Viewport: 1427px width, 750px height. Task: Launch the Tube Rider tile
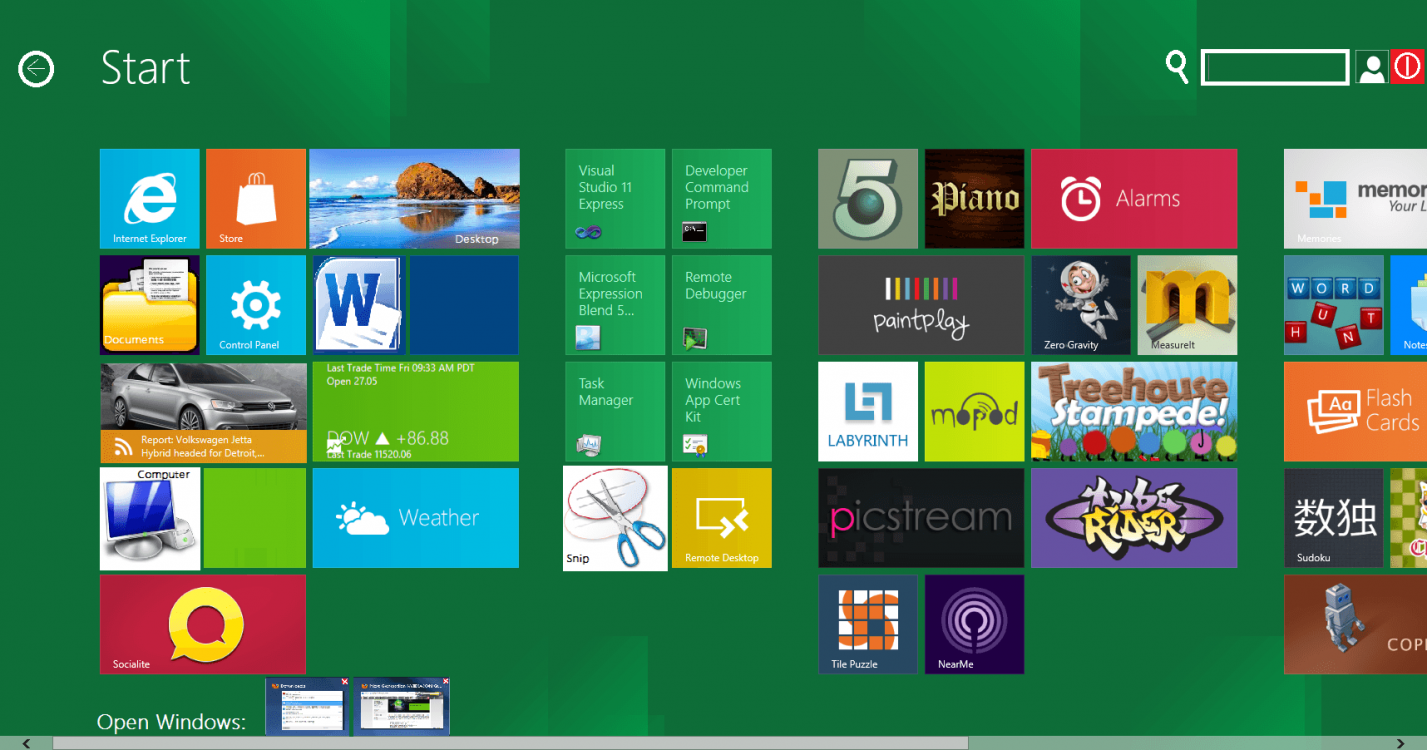1134,518
